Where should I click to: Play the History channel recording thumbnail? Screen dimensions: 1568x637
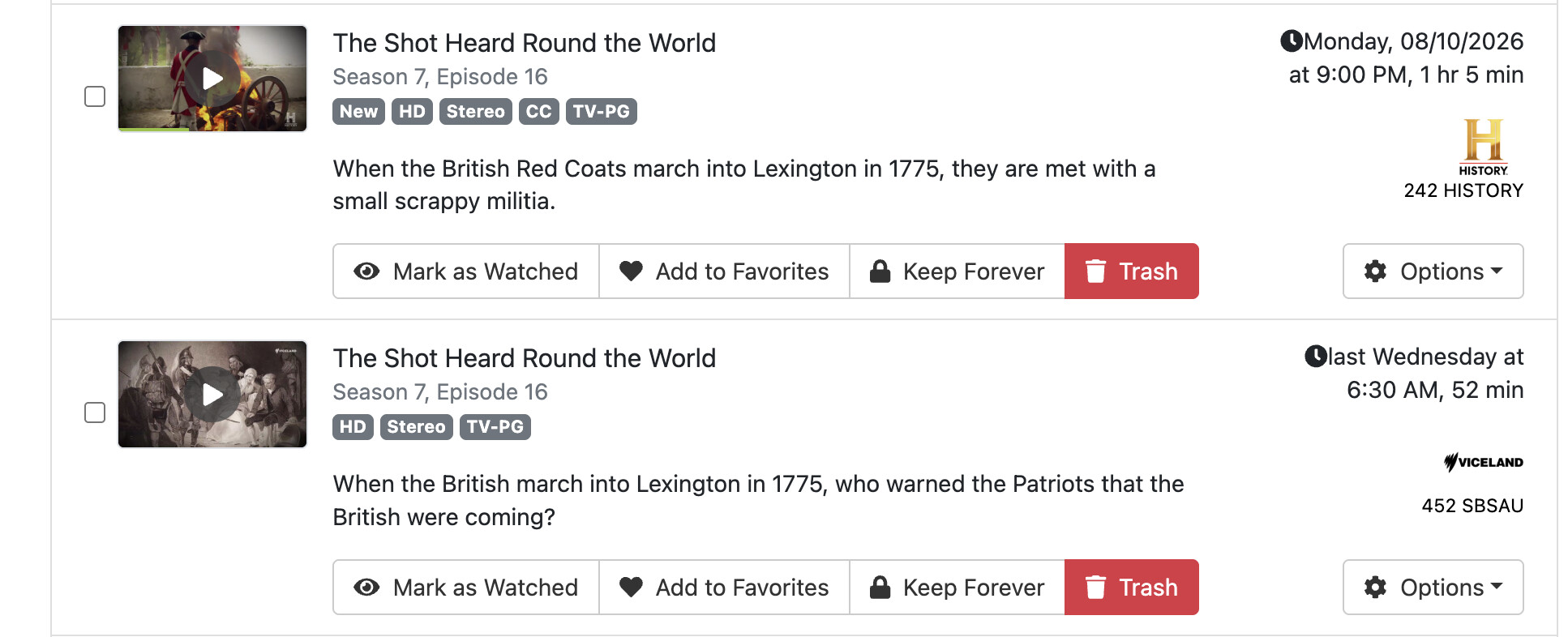click(212, 79)
